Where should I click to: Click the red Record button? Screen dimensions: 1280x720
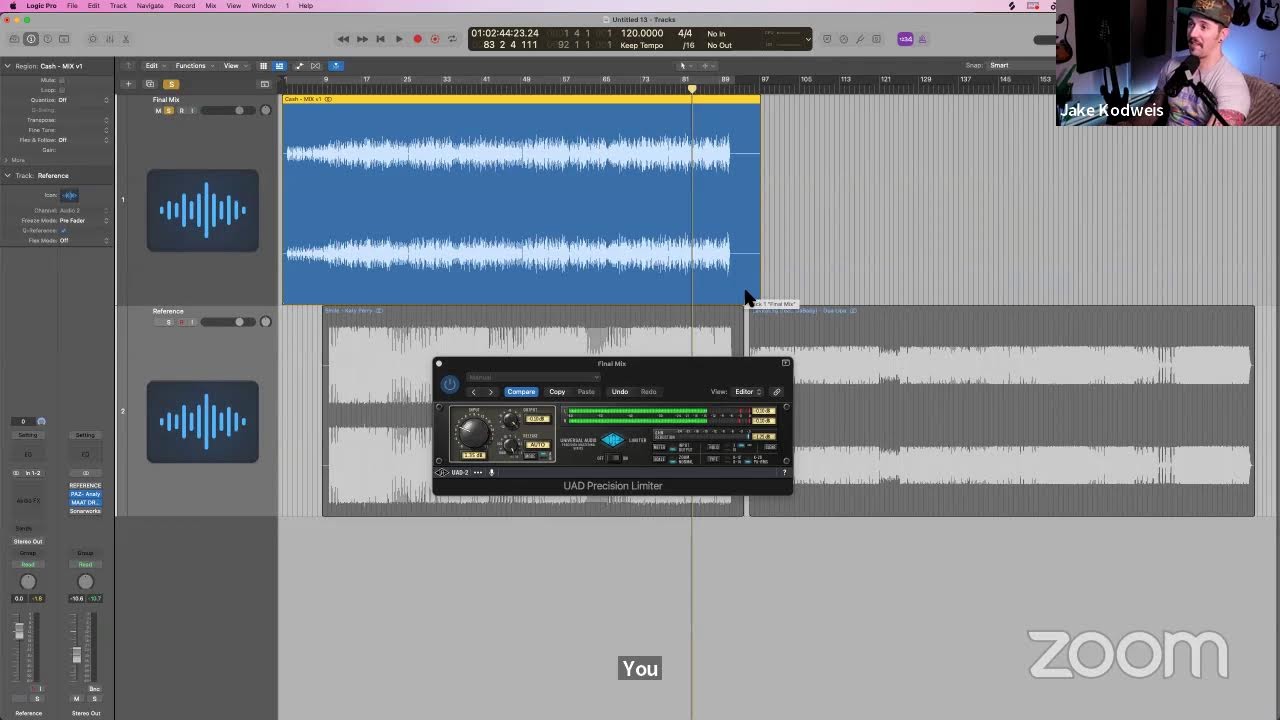[417, 39]
